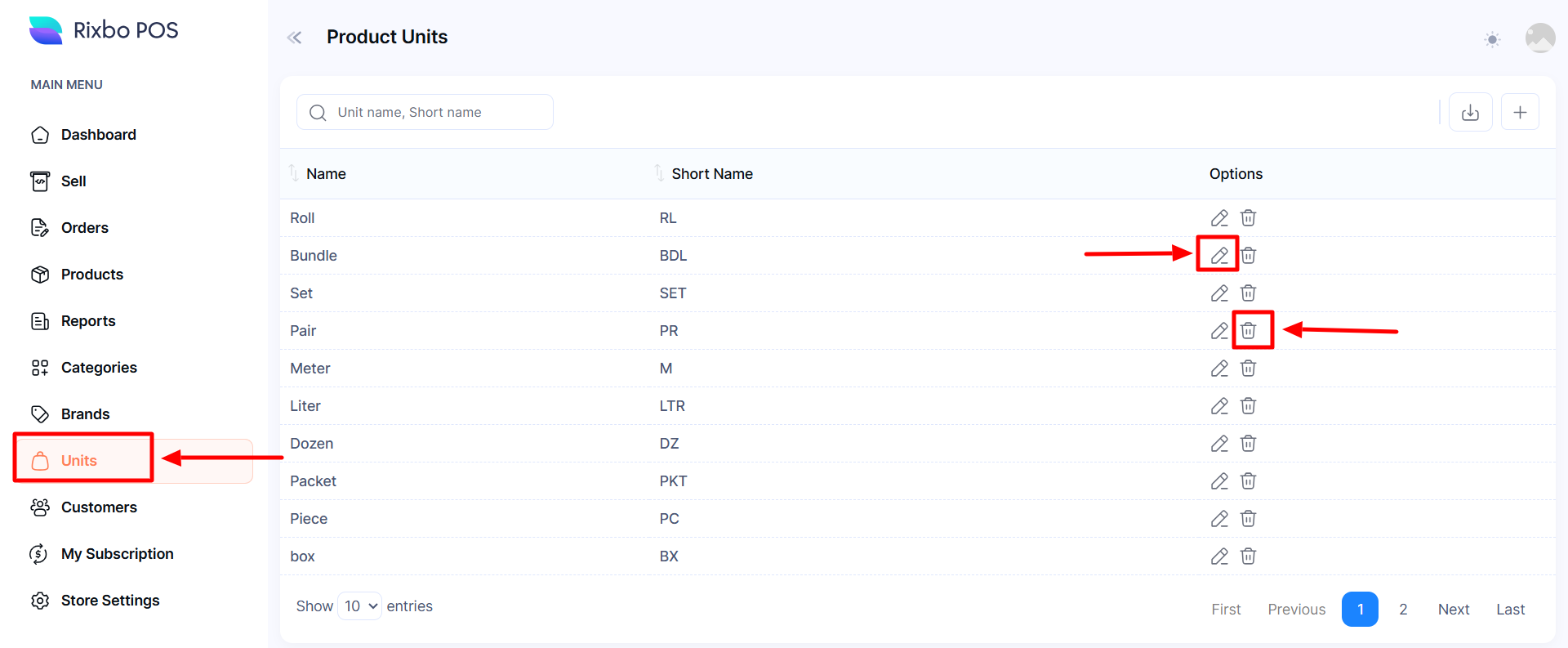
Task: Toggle the light/dark theme sun icon
Action: point(1492,39)
